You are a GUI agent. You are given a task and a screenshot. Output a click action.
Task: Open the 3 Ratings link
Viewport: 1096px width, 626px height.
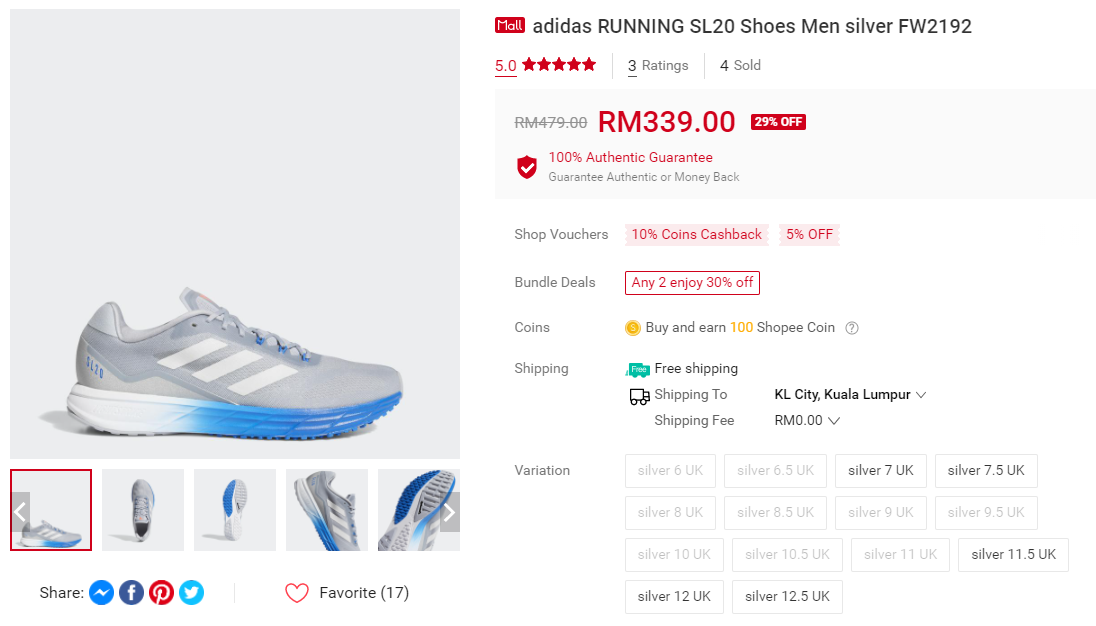[x=658, y=66]
